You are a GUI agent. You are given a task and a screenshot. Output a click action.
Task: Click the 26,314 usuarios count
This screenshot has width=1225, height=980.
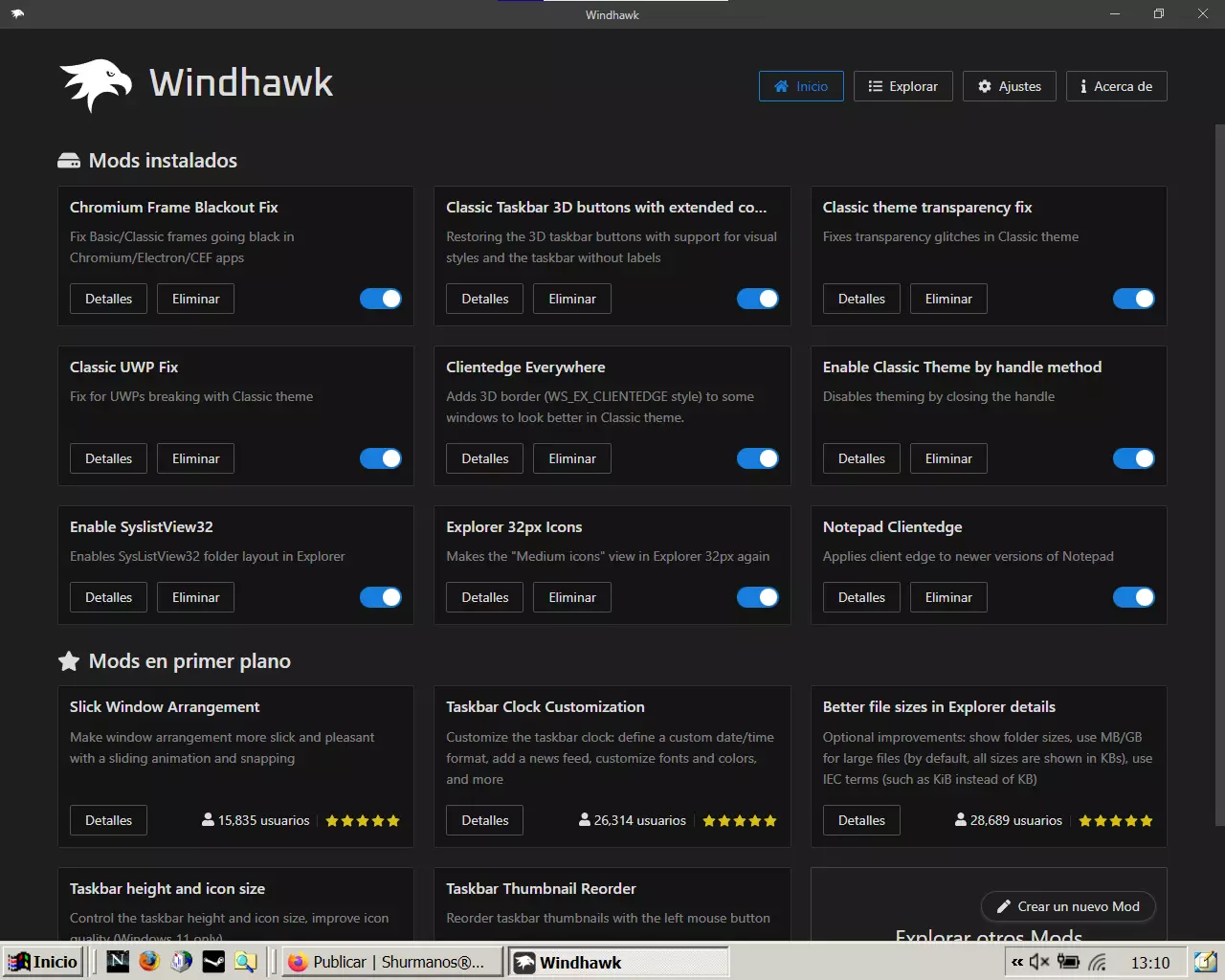pos(633,820)
